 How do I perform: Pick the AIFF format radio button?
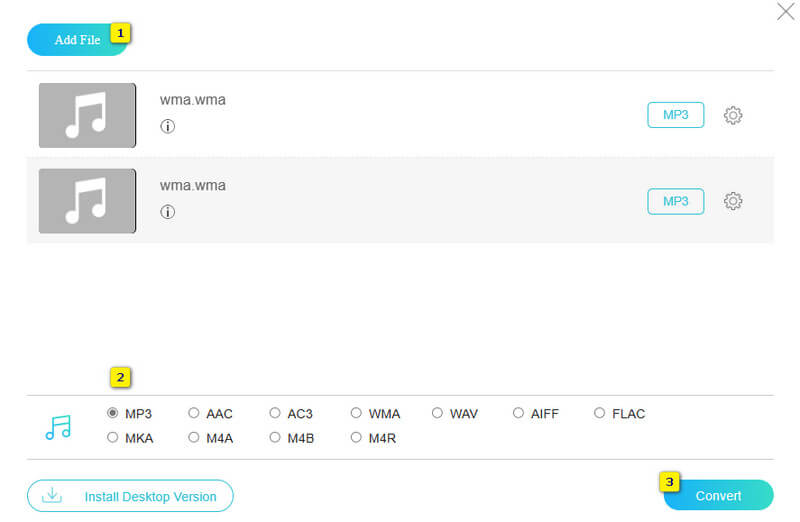[519, 413]
